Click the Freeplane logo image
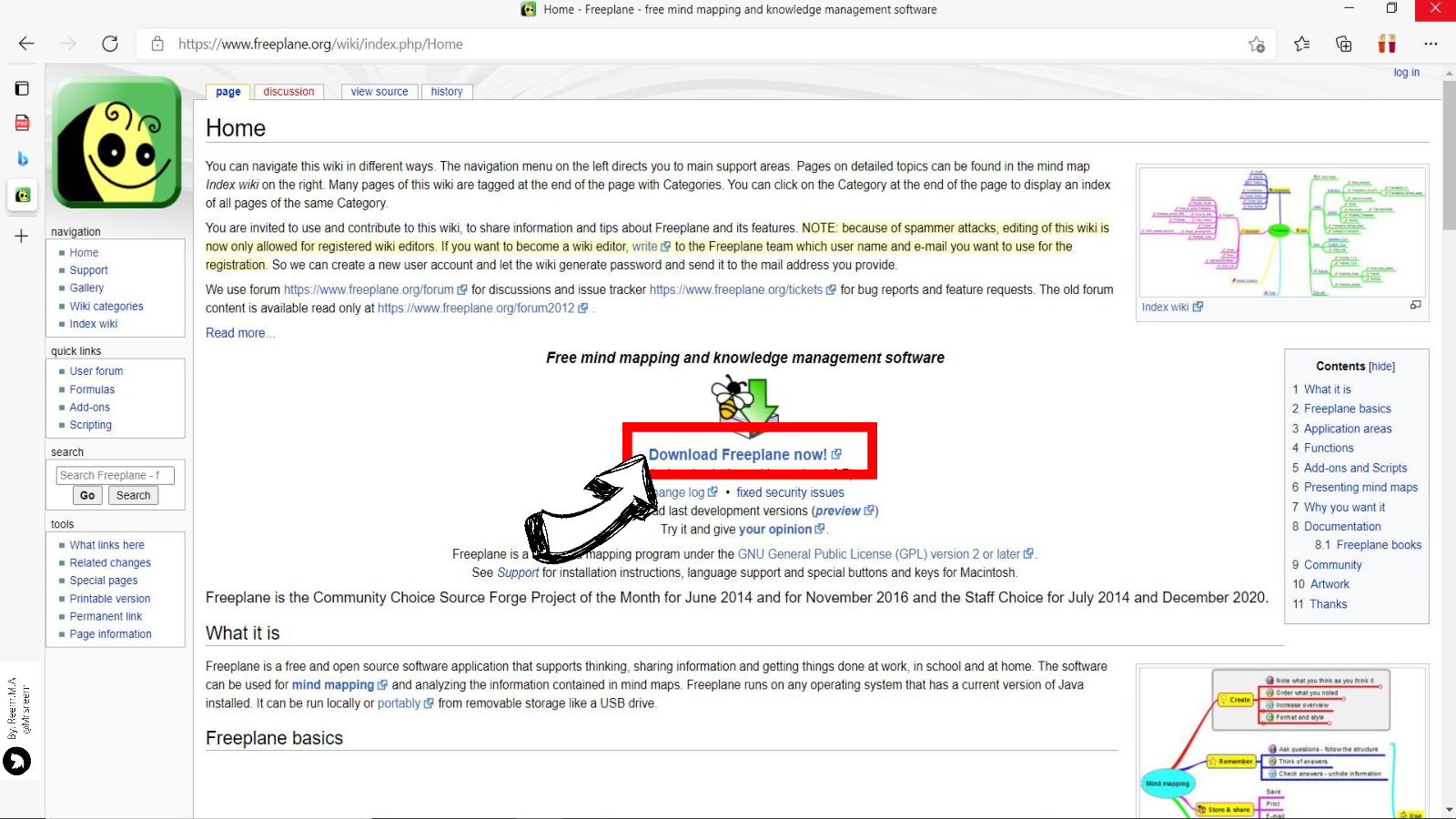Viewport: 1456px width, 819px height. 116,143
